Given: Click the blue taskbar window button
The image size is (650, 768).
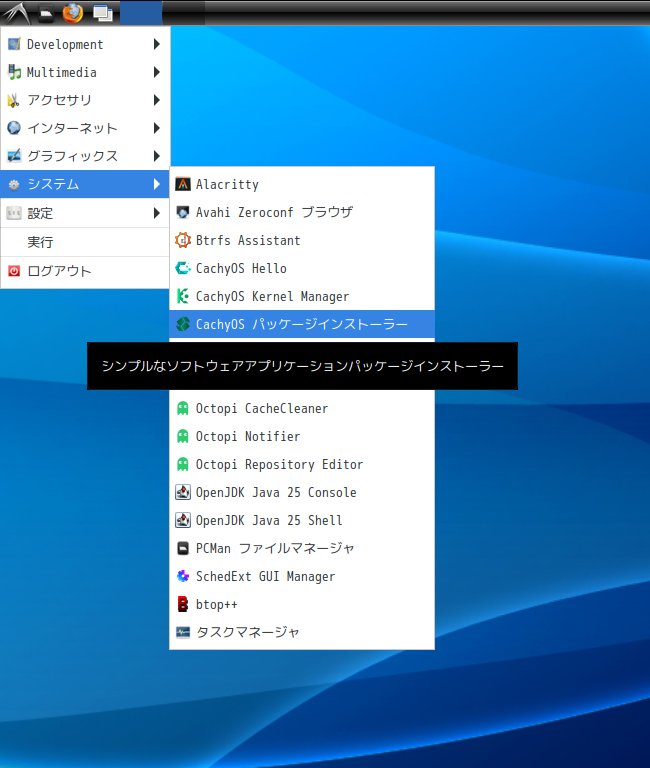Looking at the screenshot, I should point(141,13).
